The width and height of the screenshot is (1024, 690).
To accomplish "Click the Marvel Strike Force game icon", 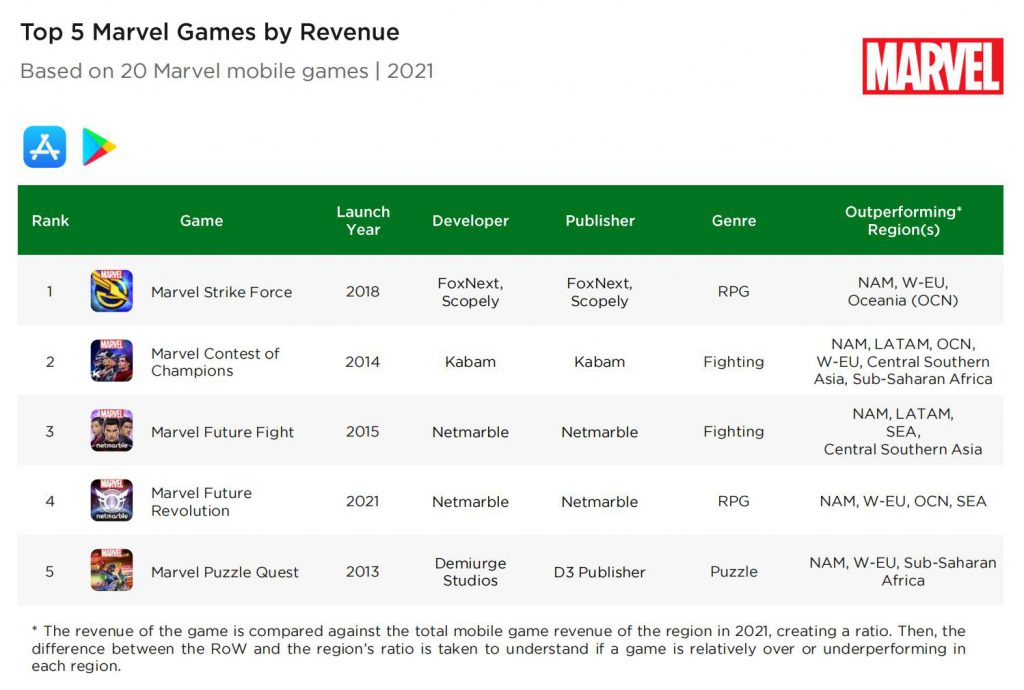I will pos(111,291).
